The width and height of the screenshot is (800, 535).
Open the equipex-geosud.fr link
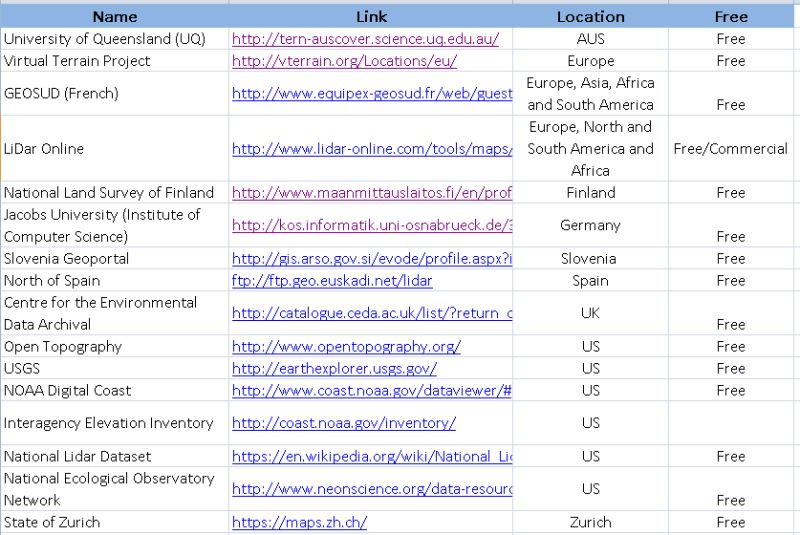click(372, 93)
